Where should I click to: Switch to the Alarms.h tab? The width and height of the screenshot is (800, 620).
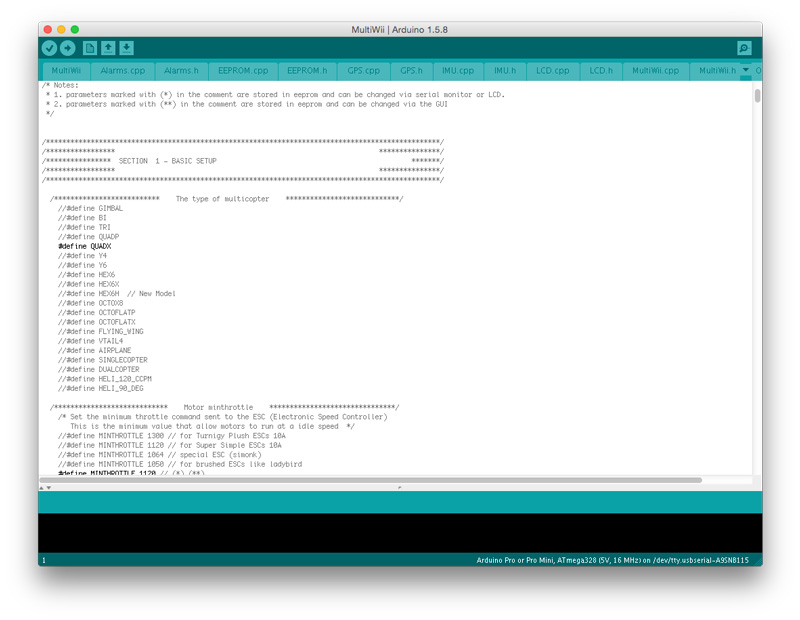point(181,71)
